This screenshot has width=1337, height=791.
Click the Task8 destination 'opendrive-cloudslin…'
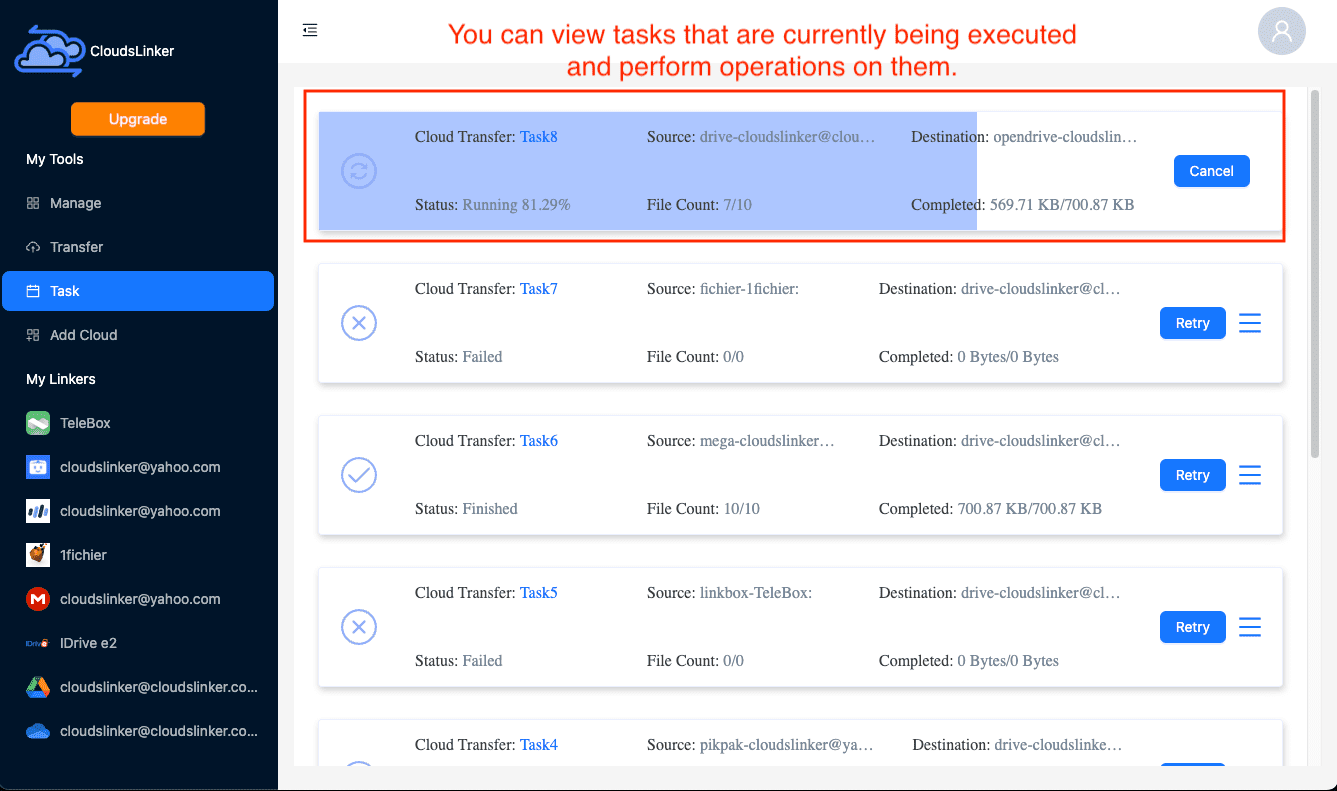click(x=1065, y=137)
